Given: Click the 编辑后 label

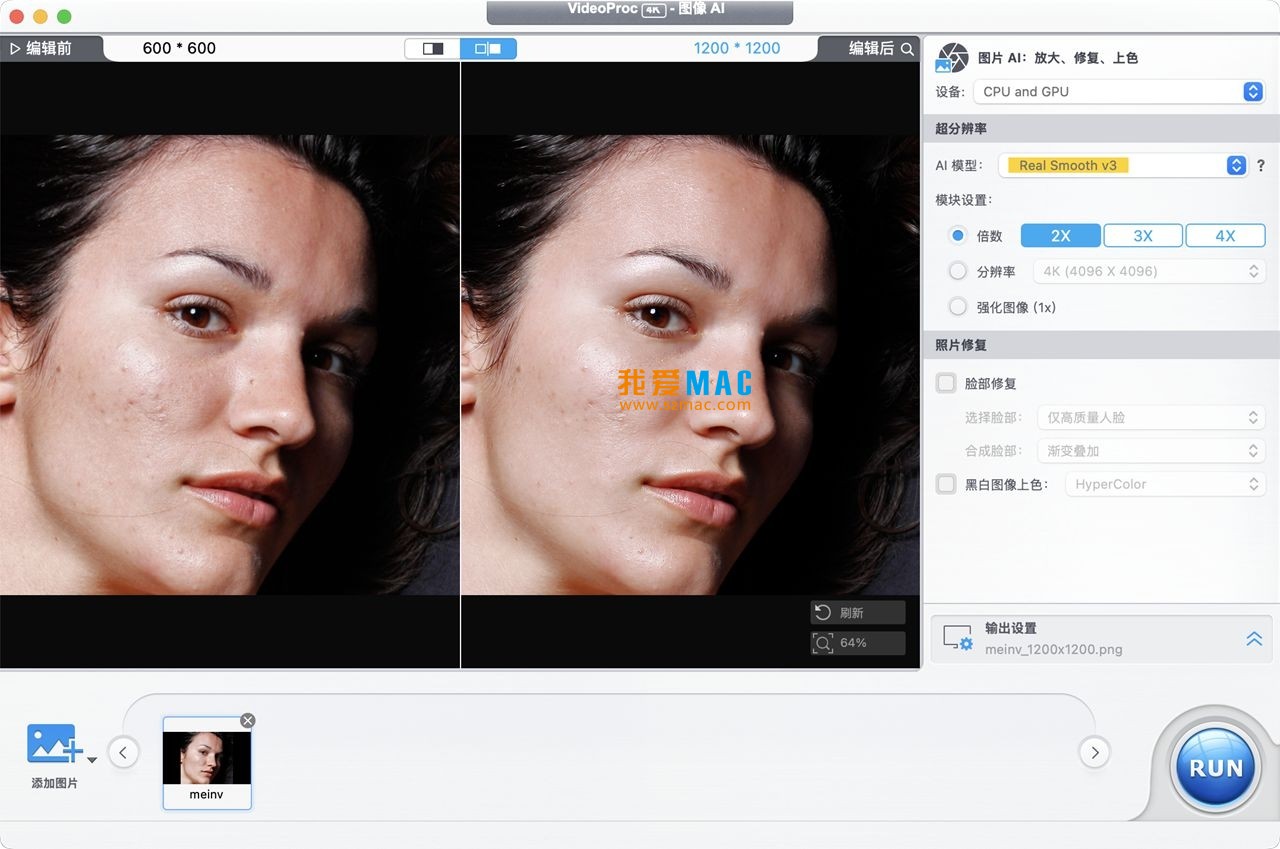Looking at the screenshot, I should [871, 48].
